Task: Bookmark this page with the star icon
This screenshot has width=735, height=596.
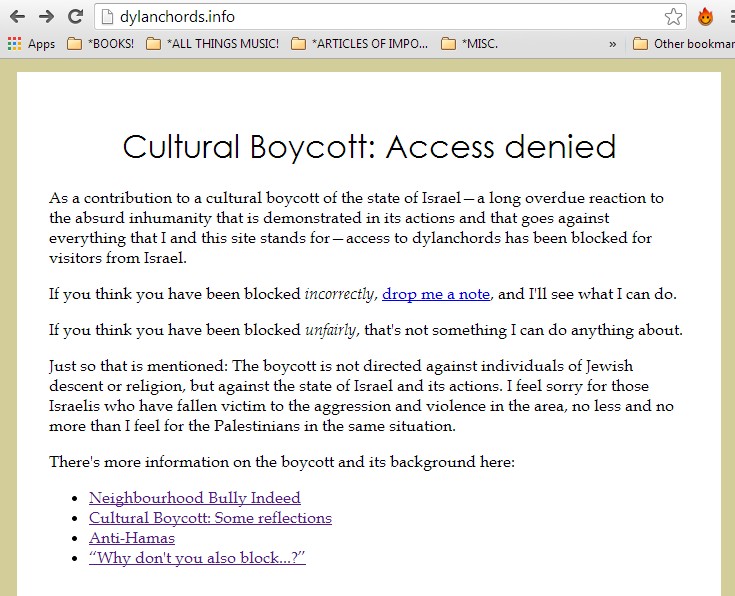Action: [673, 17]
